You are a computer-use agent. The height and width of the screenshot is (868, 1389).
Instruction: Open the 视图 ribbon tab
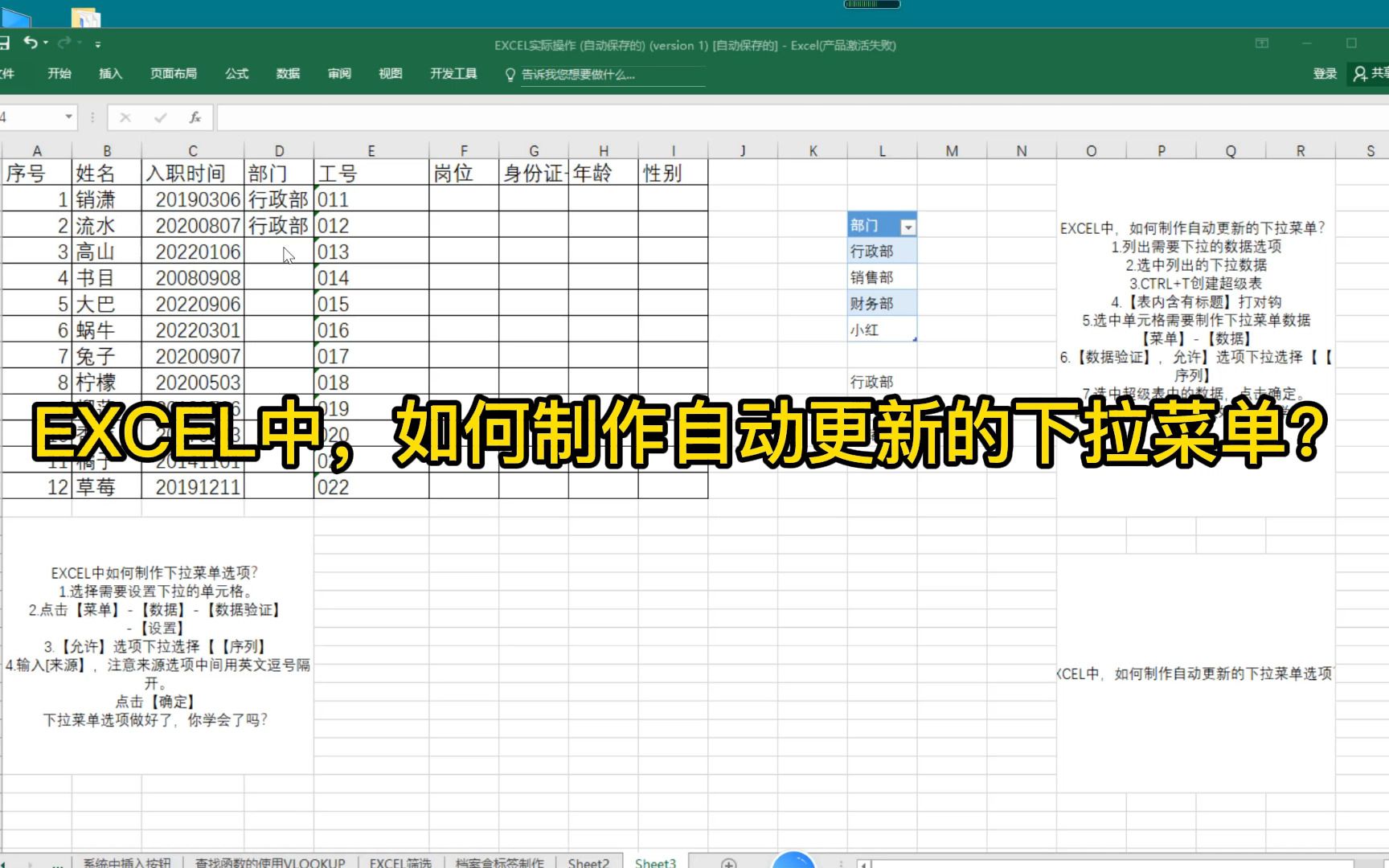[x=391, y=74]
